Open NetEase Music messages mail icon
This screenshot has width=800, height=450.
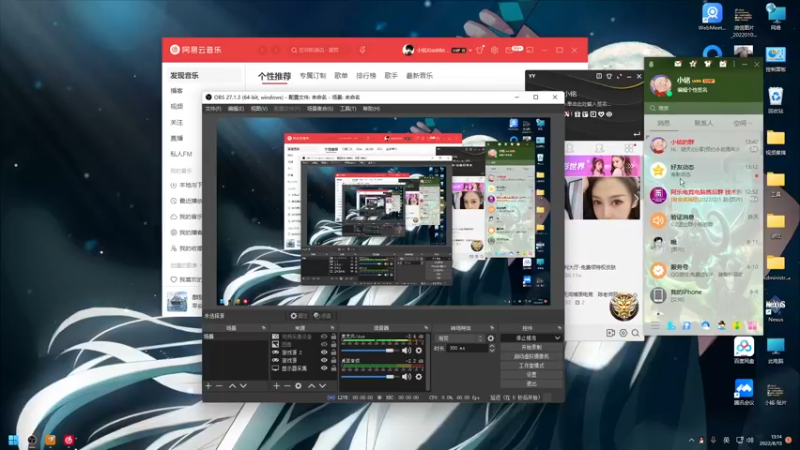509,50
